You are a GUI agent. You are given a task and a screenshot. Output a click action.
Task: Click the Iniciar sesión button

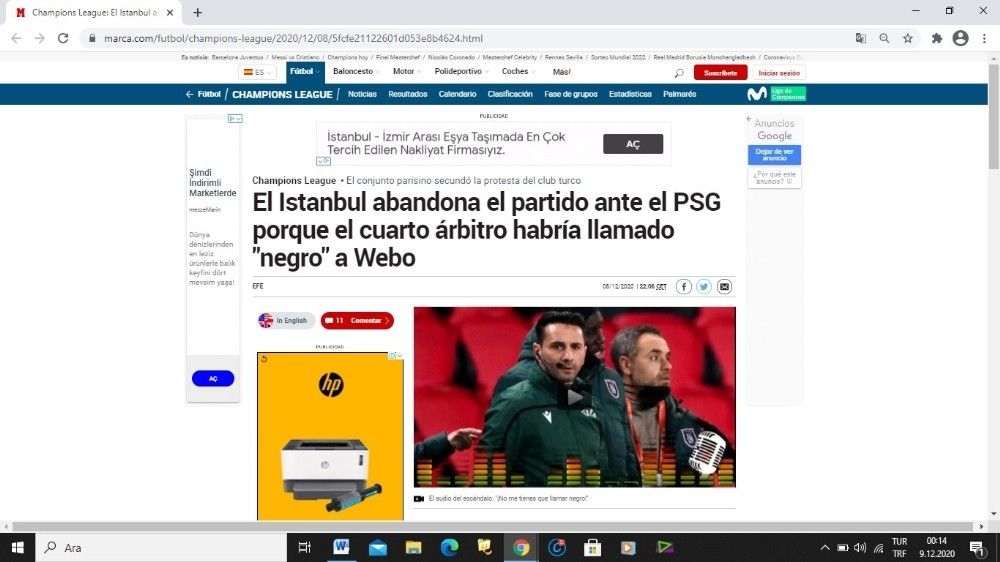point(778,73)
